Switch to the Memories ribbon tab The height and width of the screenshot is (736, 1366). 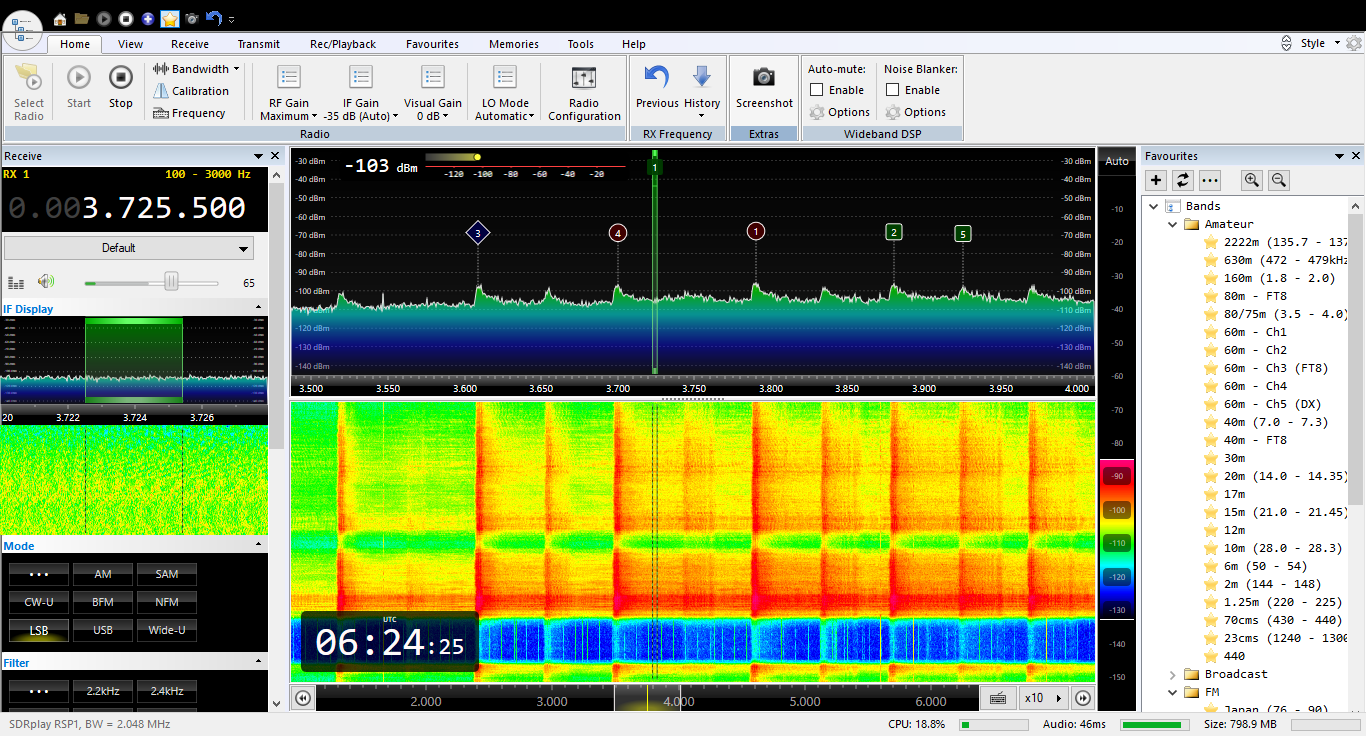pyautogui.click(x=513, y=44)
